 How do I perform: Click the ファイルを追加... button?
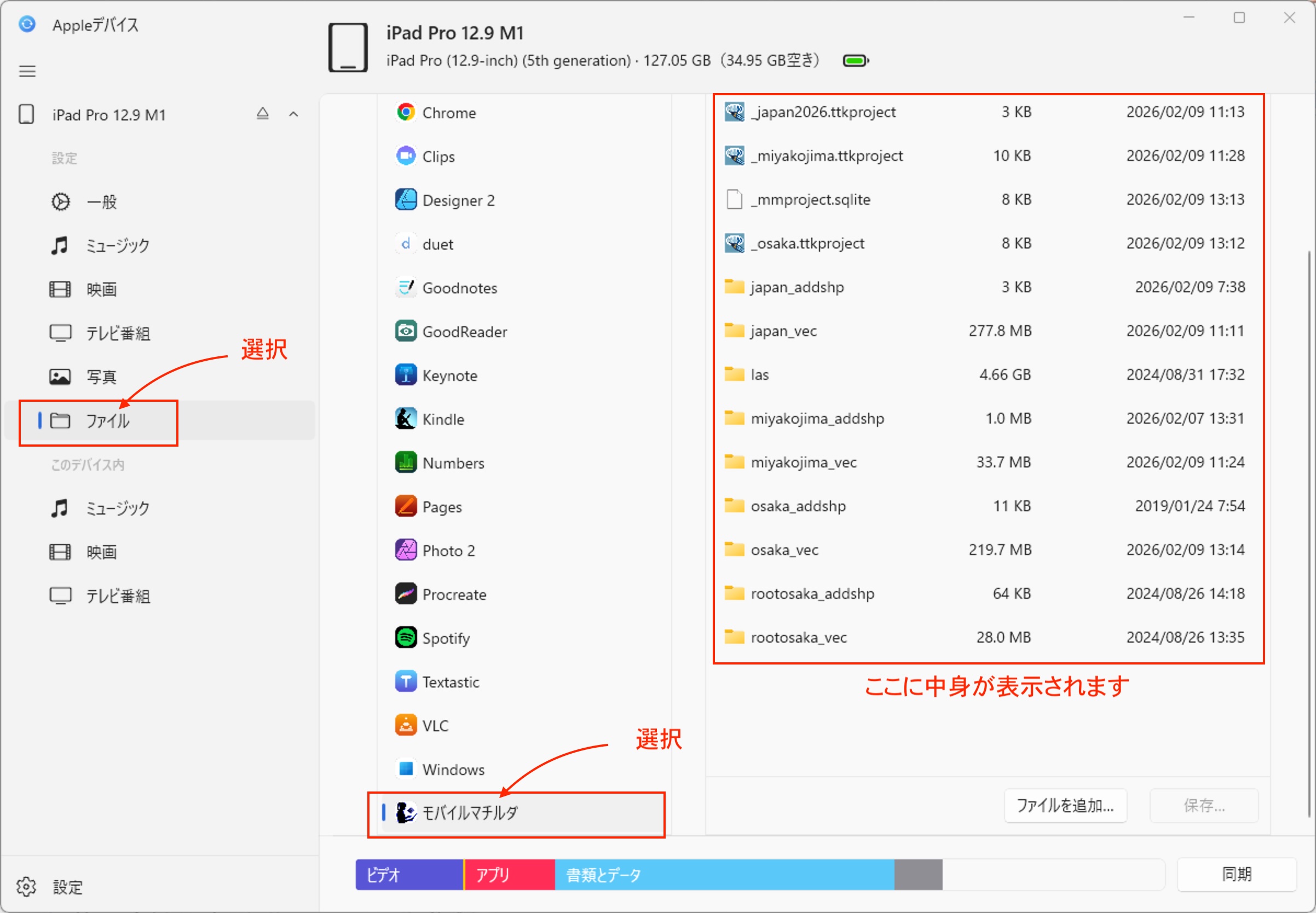(x=1065, y=806)
